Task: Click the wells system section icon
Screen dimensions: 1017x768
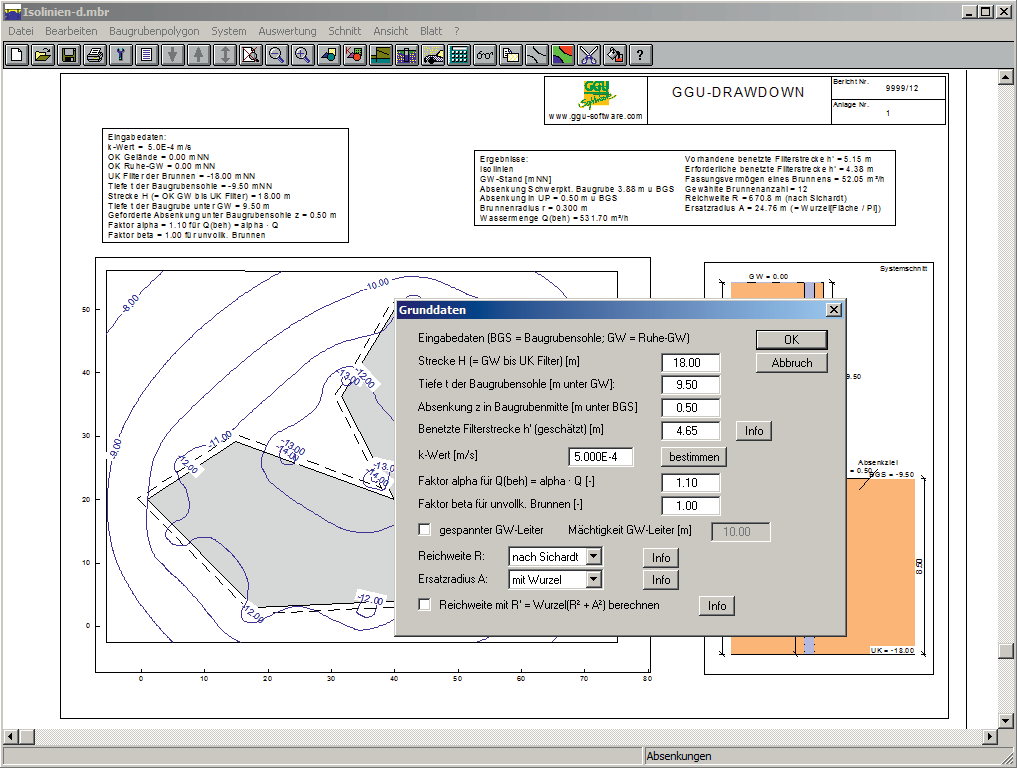Action: pos(407,55)
